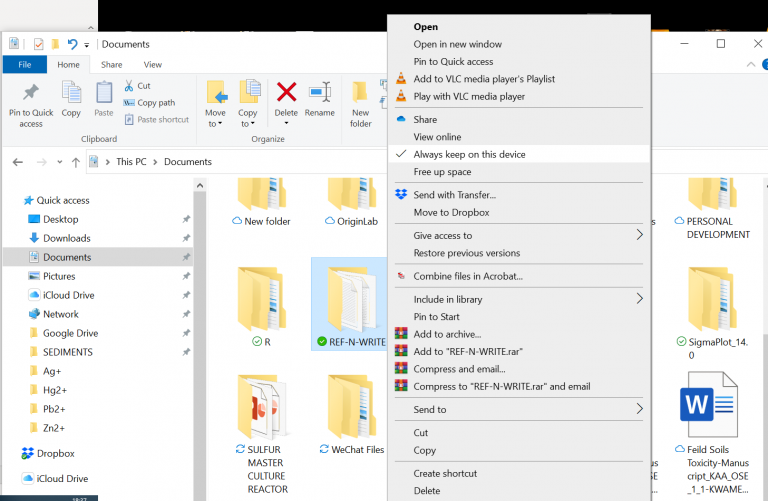
Task: Click the Cut scissors icon in ribbon
Action: (130, 86)
